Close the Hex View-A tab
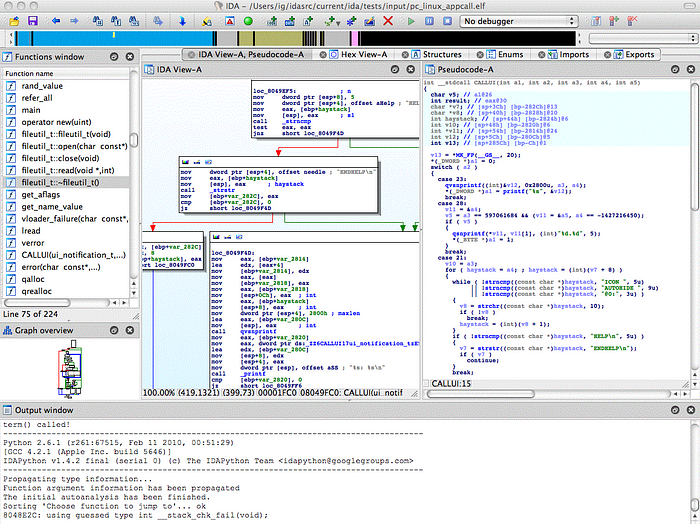 coord(323,54)
